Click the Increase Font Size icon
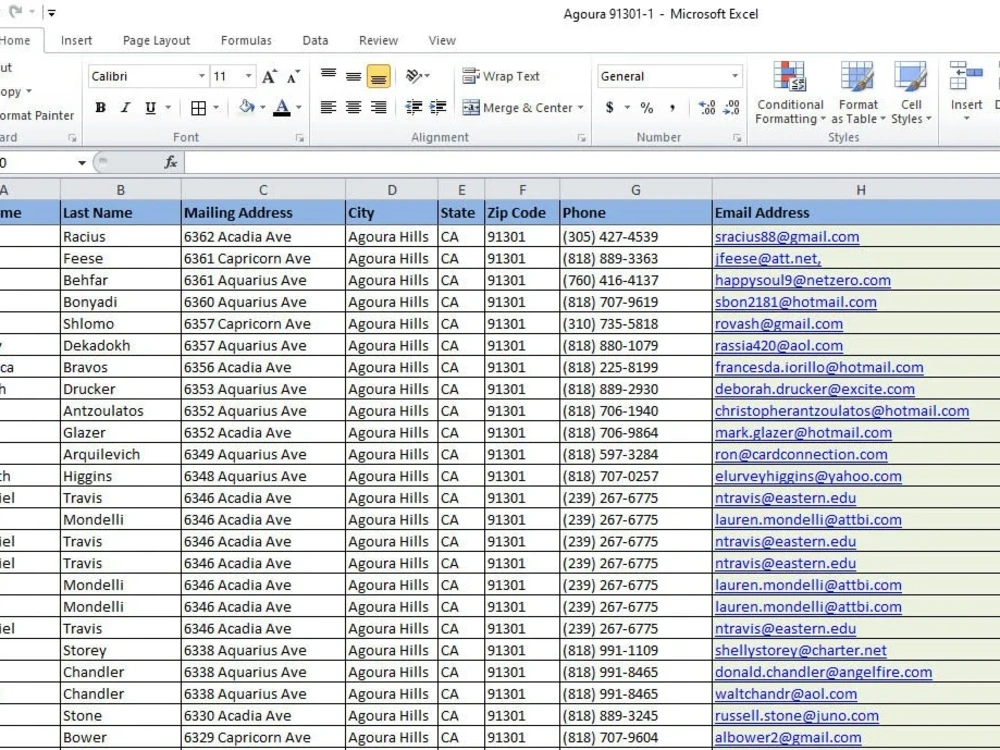1000x750 pixels. coord(268,77)
